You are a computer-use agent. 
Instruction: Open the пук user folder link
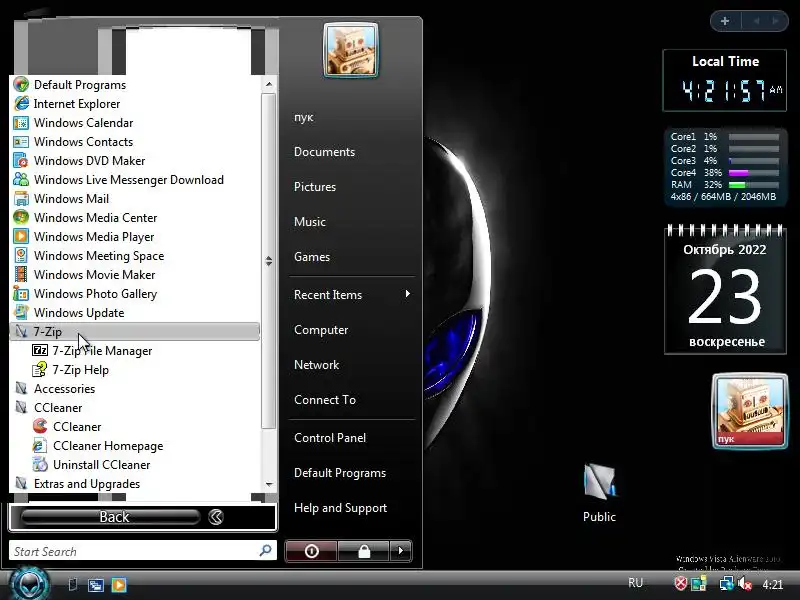pyautogui.click(x=303, y=117)
